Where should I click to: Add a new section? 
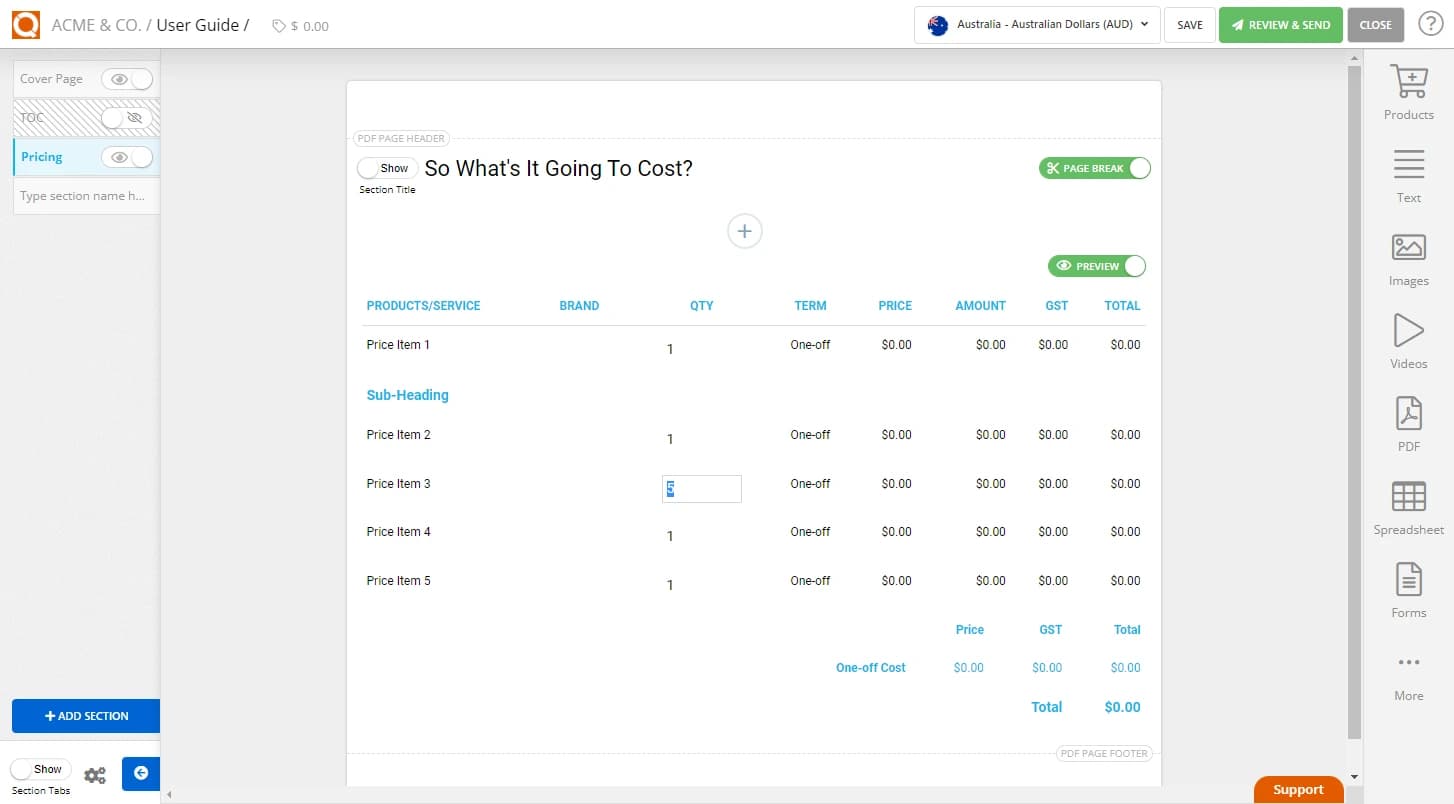[85, 716]
